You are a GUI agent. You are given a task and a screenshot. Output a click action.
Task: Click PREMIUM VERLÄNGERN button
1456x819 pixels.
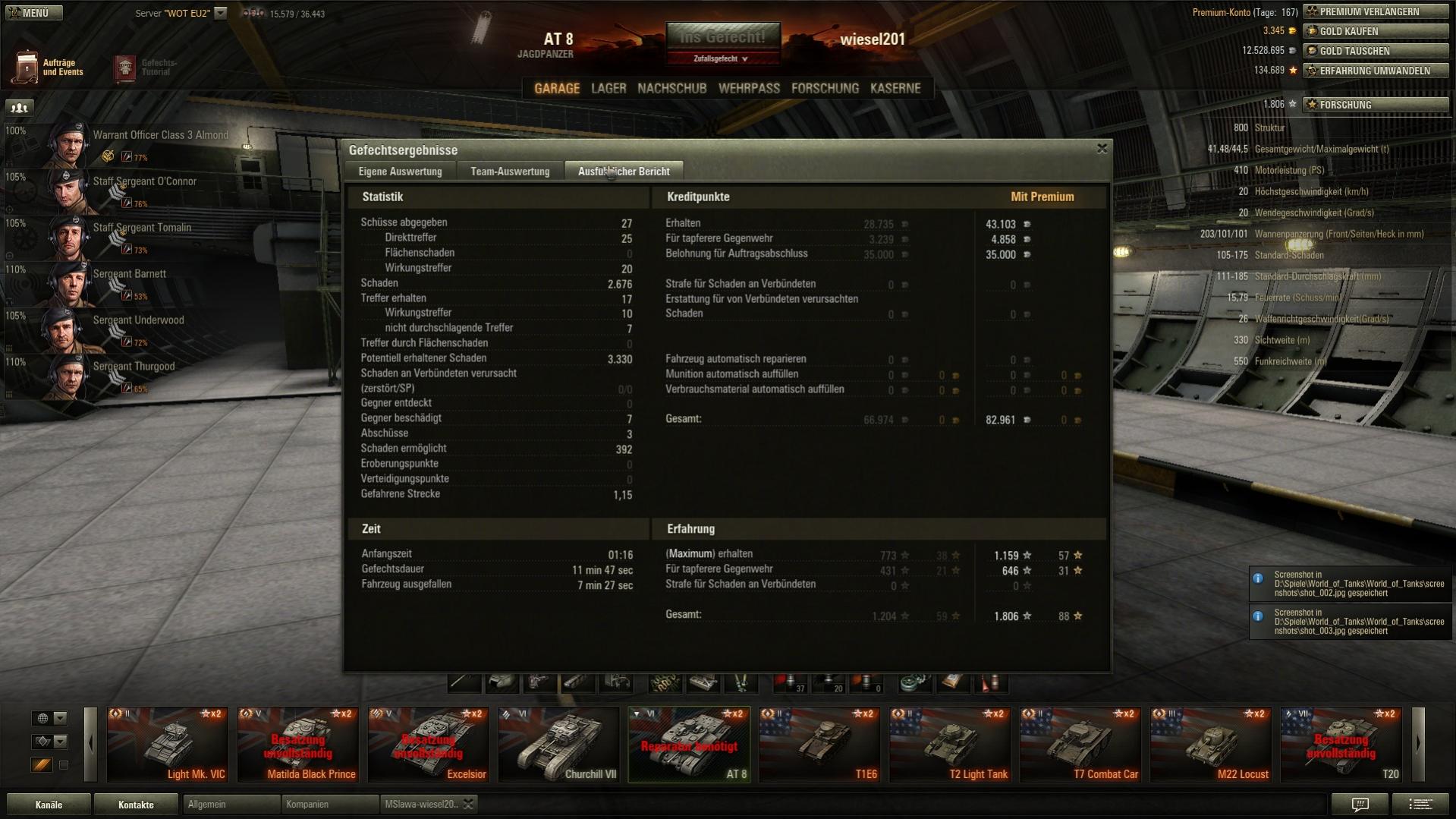1376,11
